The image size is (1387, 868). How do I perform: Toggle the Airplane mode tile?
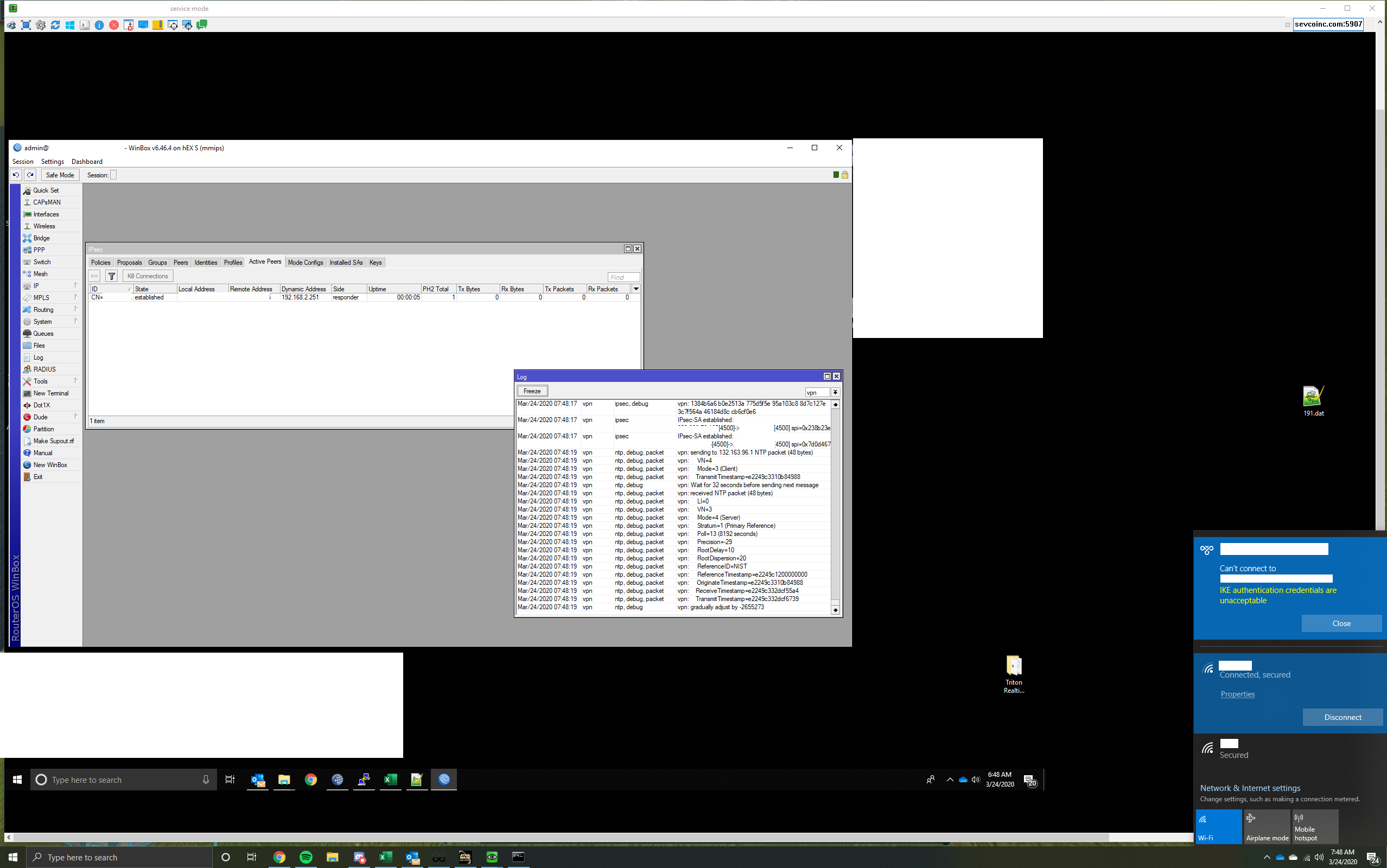[x=1267, y=827]
